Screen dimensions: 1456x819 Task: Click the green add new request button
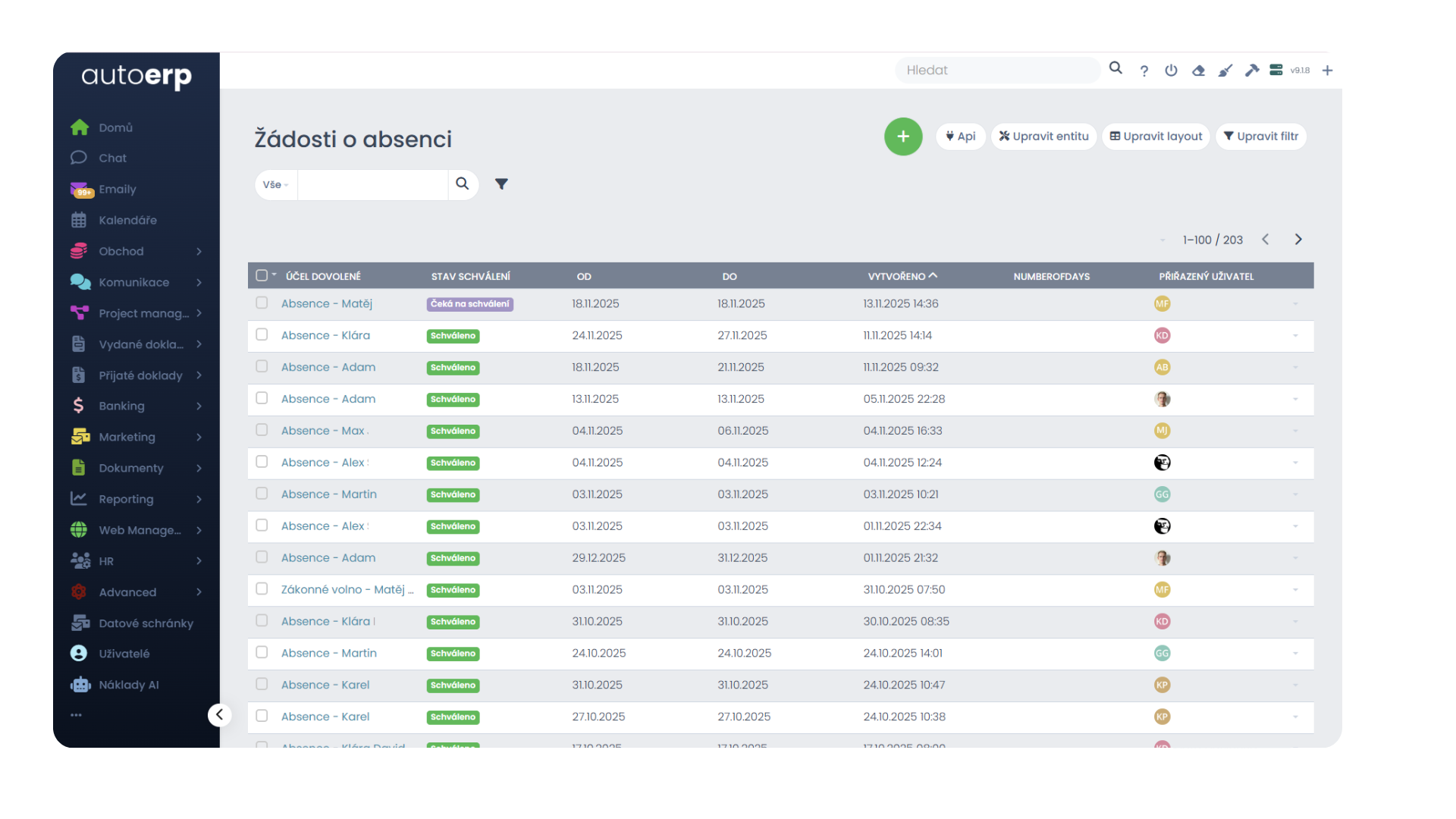tap(902, 136)
